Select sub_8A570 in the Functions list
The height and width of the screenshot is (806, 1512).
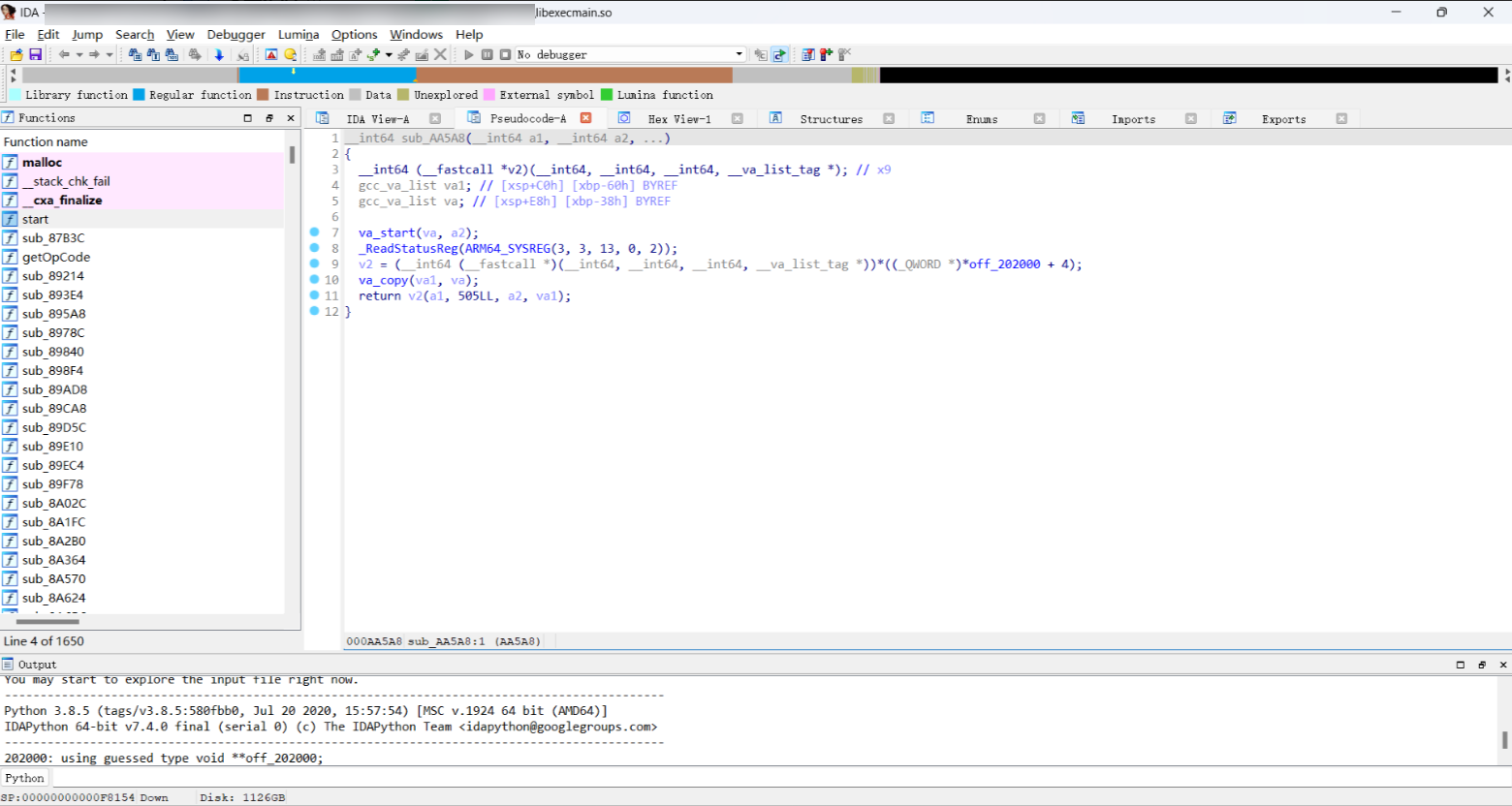(x=142, y=579)
